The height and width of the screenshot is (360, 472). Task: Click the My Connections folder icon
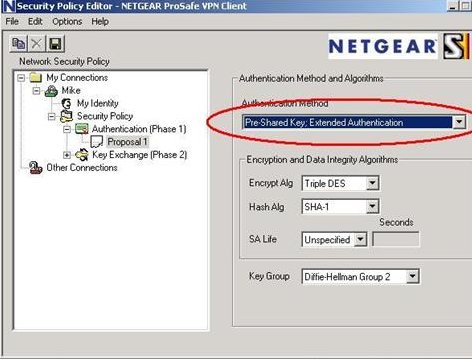tap(35, 78)
